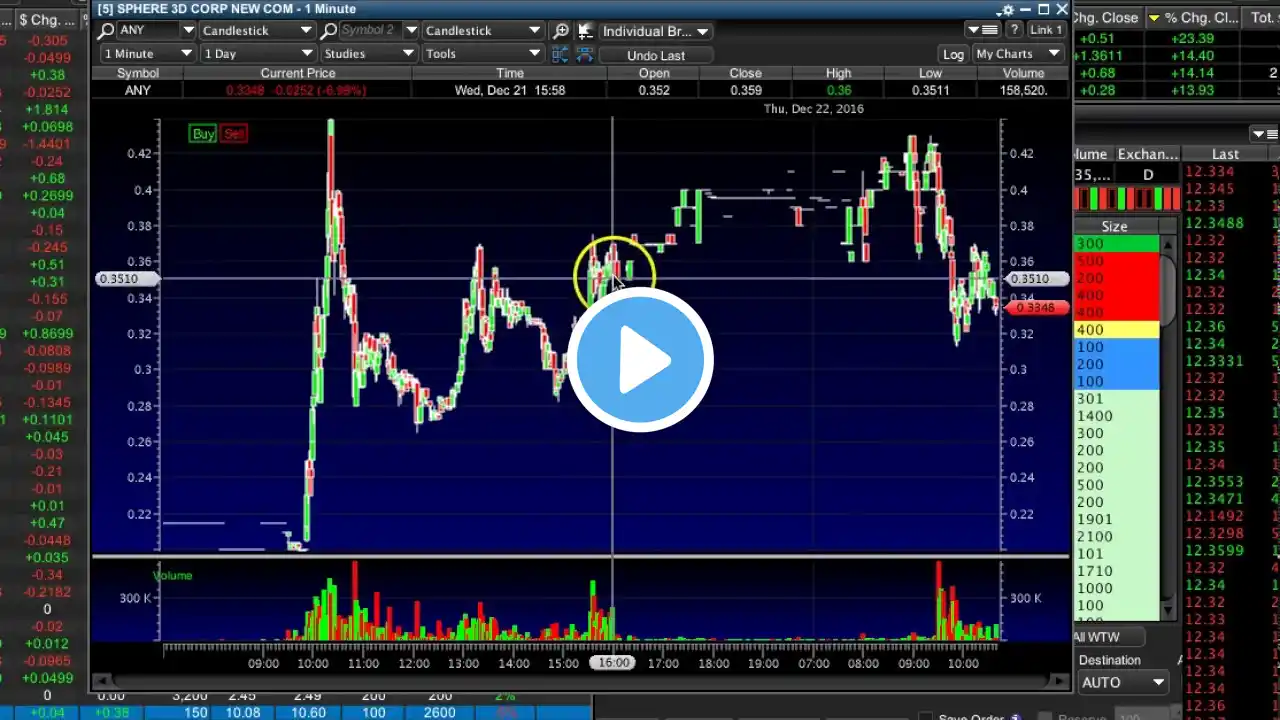1280x720 pixels.
Task: Open the AUTO destination dropdown
Action: pyautogui.click(x=1159, y=683)
